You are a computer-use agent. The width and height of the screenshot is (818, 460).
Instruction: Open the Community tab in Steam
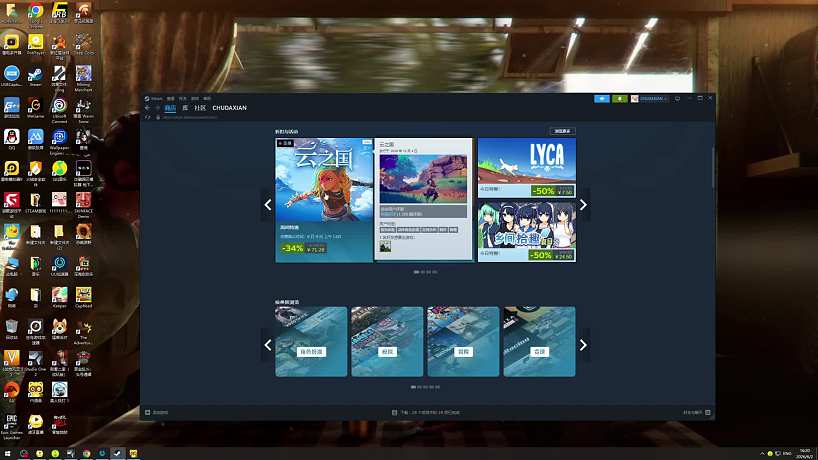(x=200, y=108)
